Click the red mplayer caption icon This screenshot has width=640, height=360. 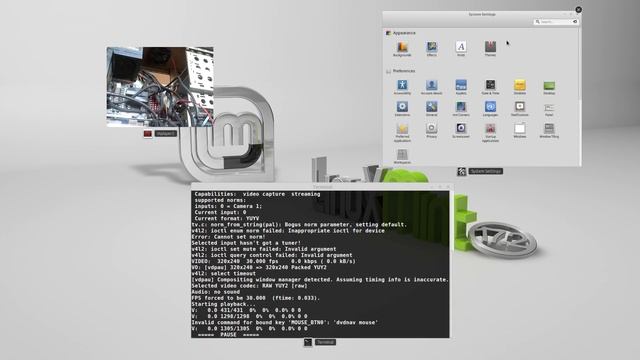(x=148, y=133)
